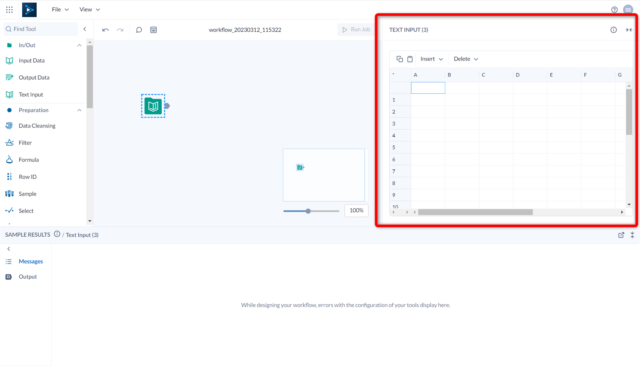The width and height of the screenshot is (640, 366).
Task: Open the Delete dropdown
Action: (x=465, y=59)
